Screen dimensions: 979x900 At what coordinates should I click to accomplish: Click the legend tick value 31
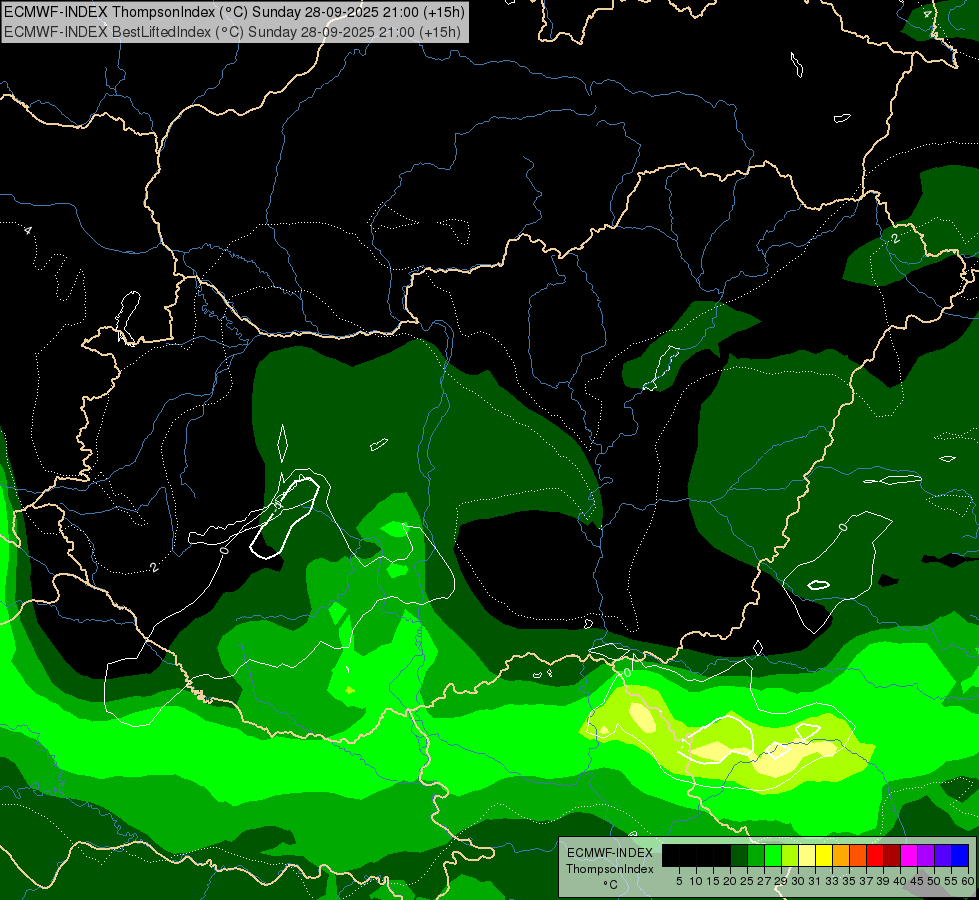pos(815,881)
